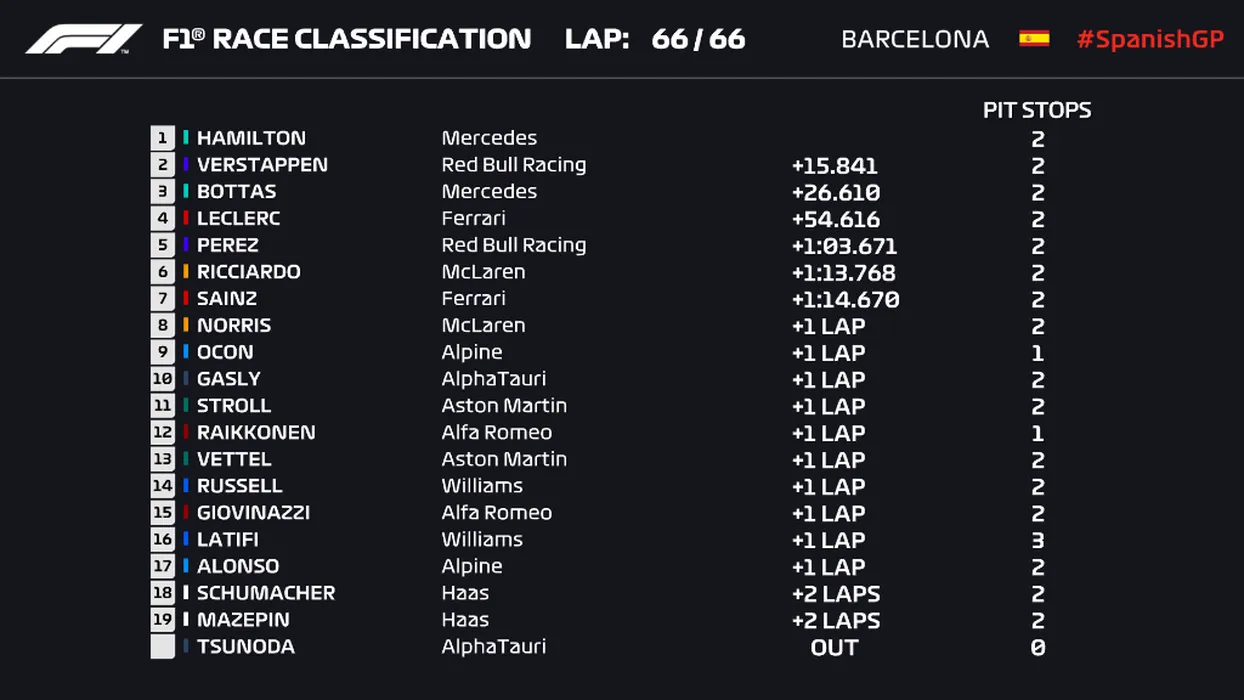The image size is (1244, 700).
Task: Click the position 1 number badge
Action: coord(162,138)
